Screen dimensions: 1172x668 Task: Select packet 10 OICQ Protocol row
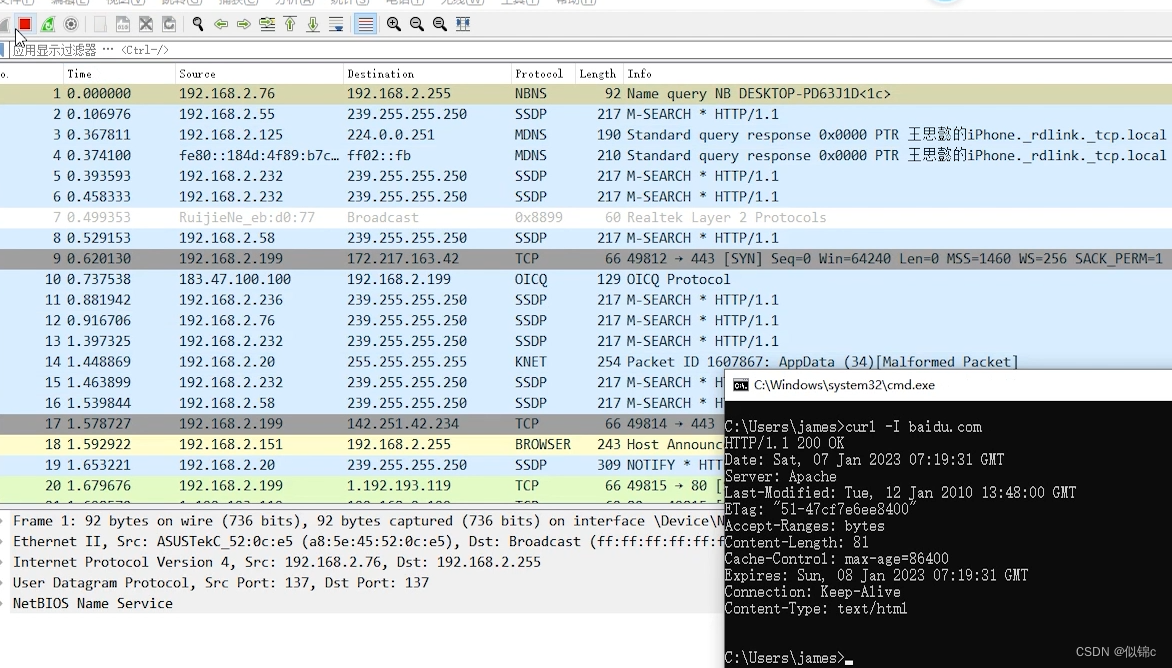click(x=586, y=279)
